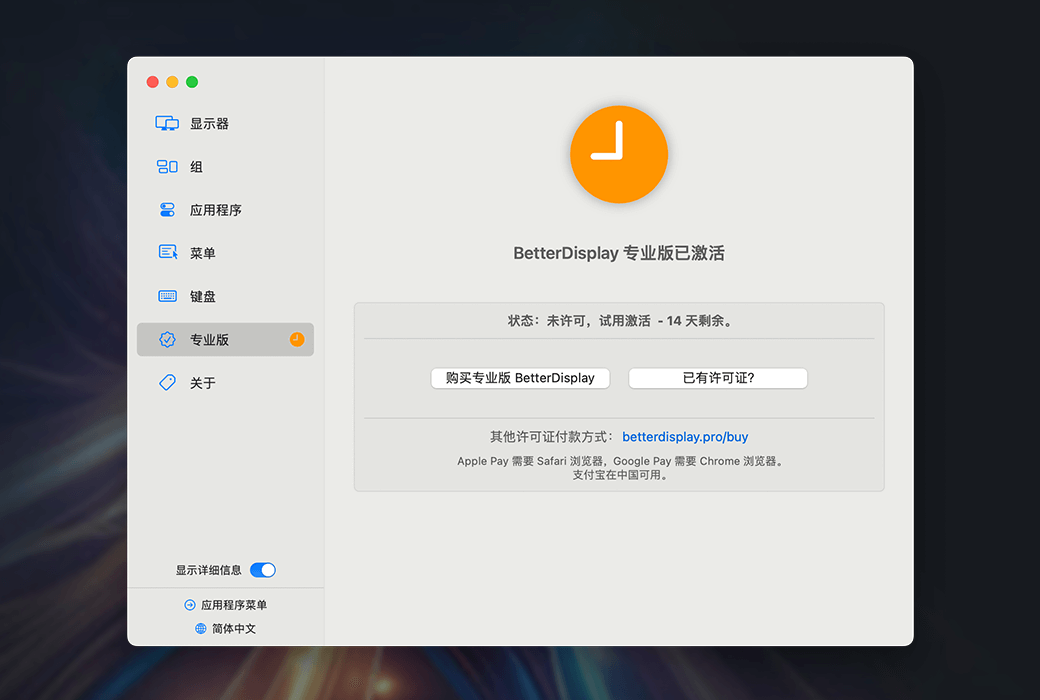Toggle the 显示详细信息 switch off
The height and width of the screenshot is (700, 1040).
[263, 570]
